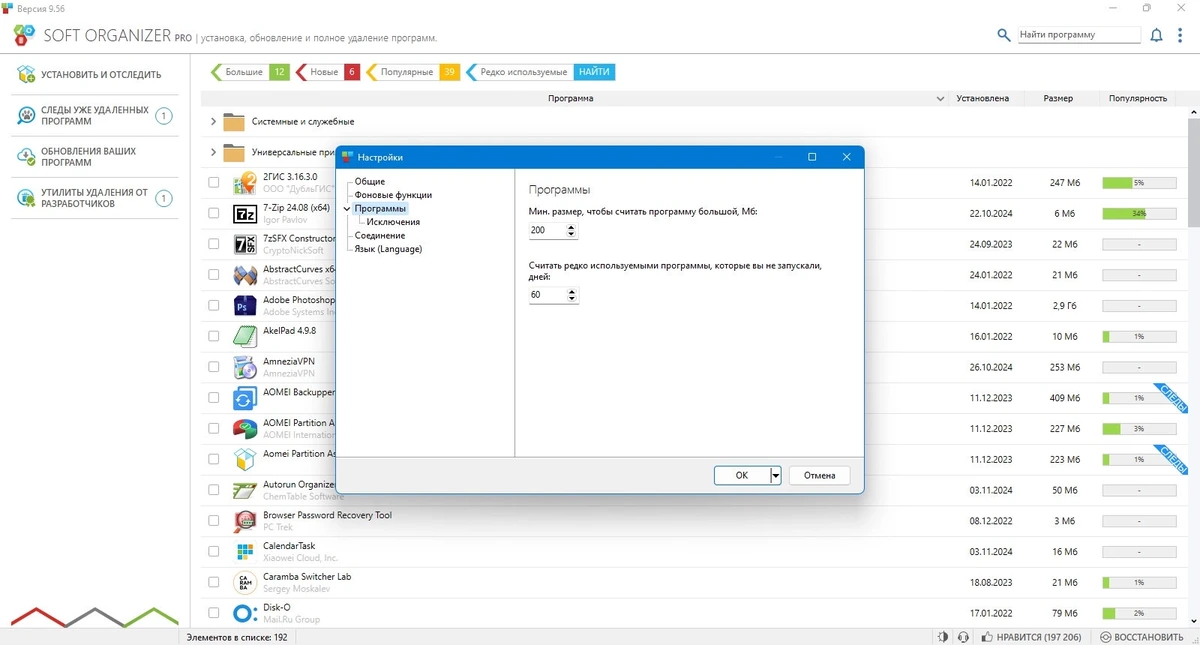Check the Caramba Switcher Lab checkbox
This screenshot has width=1200, height=645.
coord(214,582)
